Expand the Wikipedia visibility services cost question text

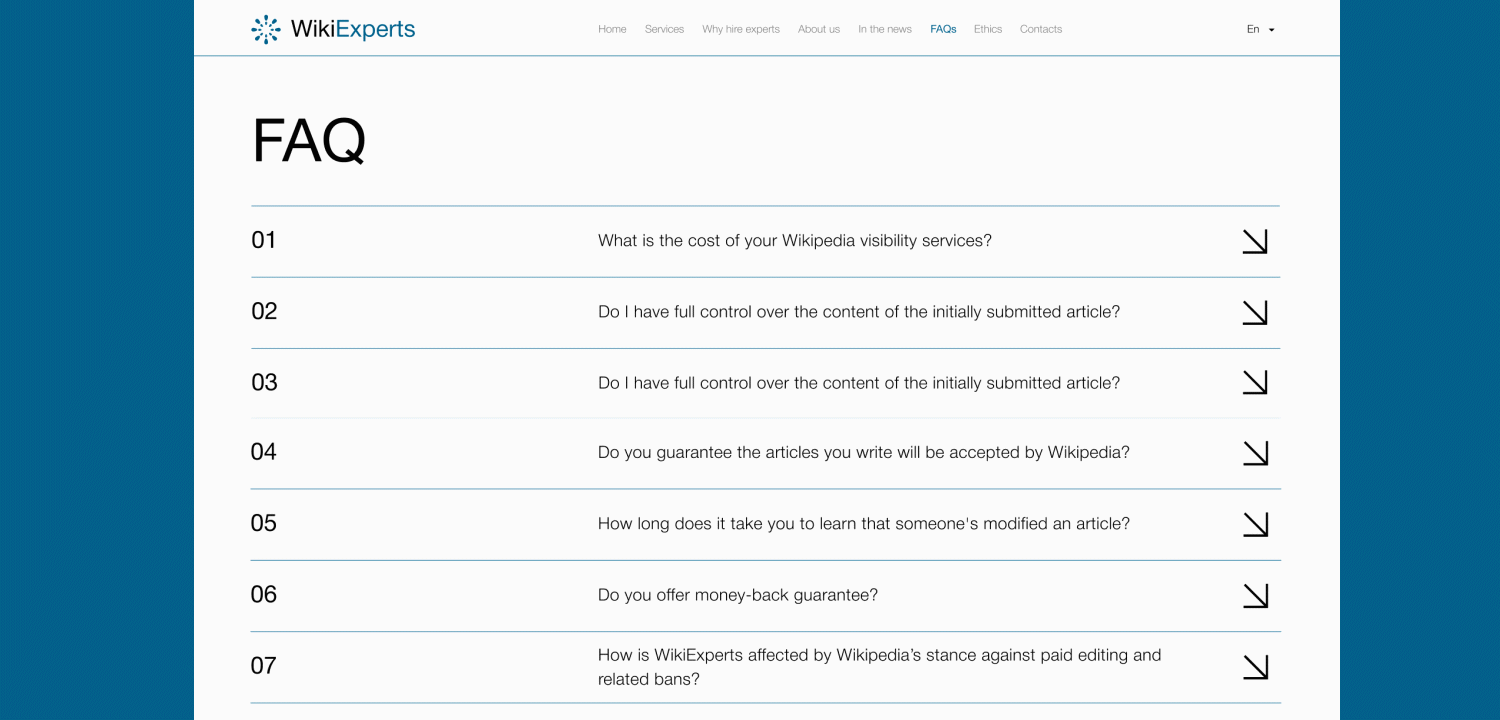pos(794,241)
